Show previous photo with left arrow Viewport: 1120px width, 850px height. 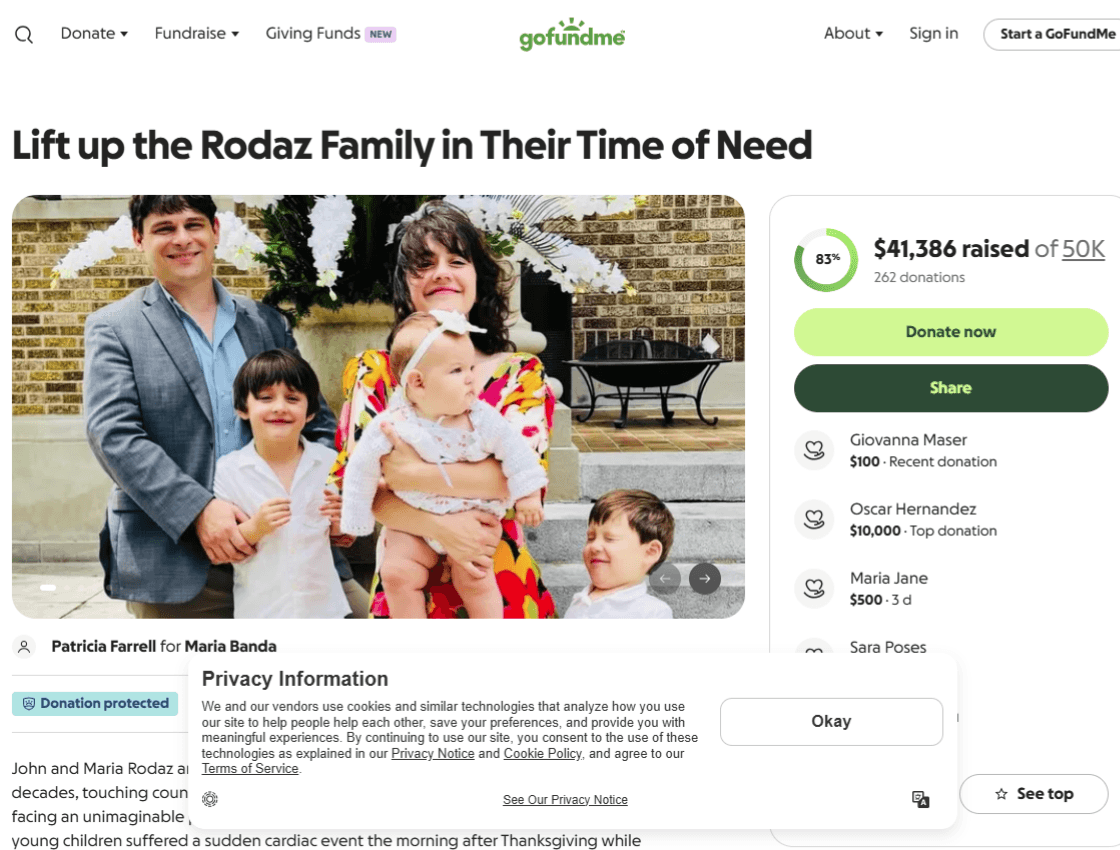coord(665,579)
